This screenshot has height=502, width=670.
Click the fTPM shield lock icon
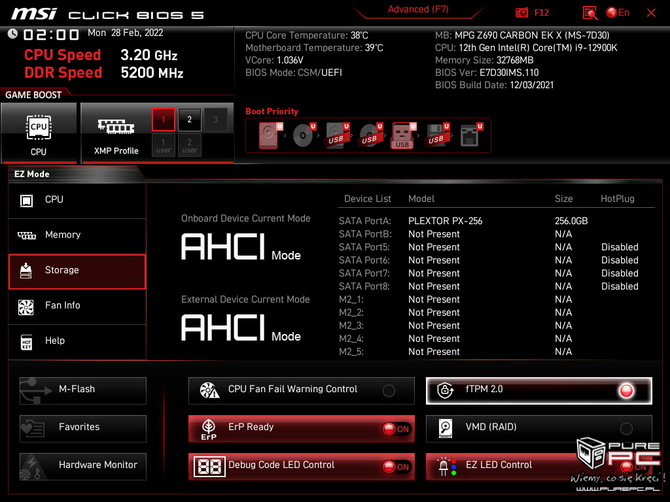click(x=445, y=390)
